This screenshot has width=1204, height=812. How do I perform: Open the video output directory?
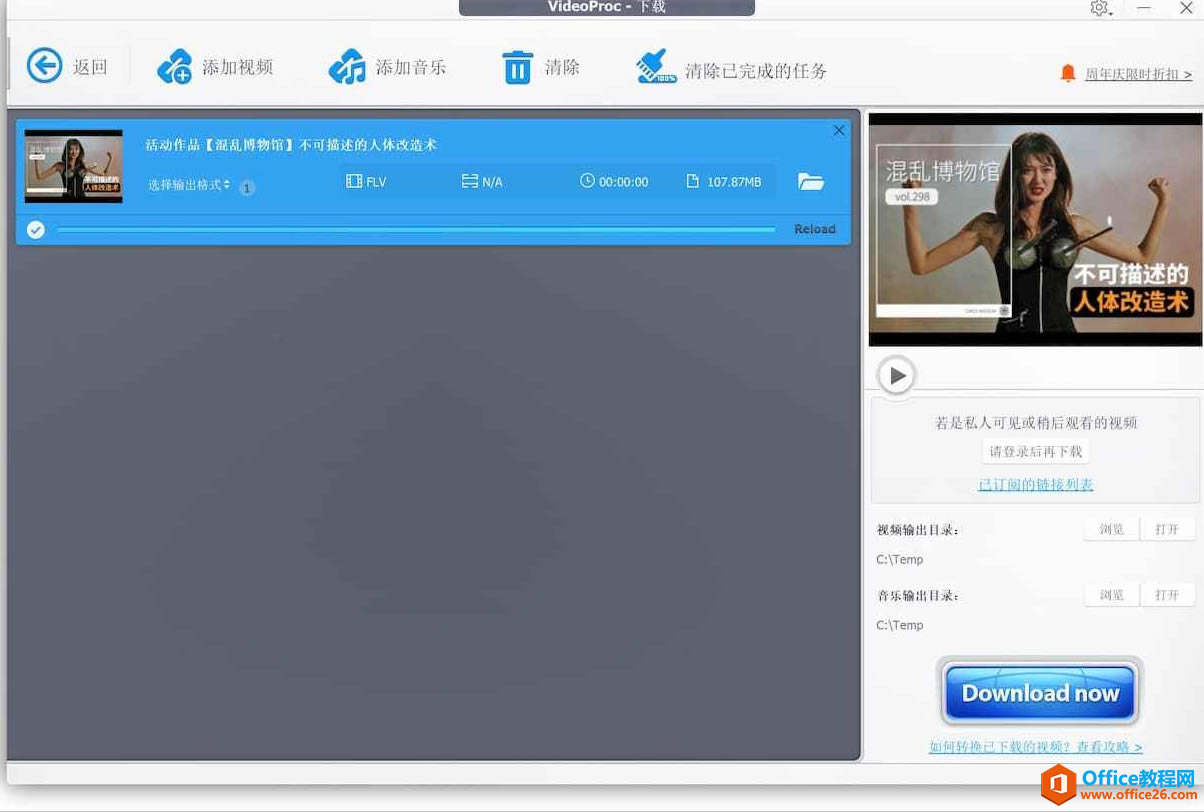[1167, 529]
